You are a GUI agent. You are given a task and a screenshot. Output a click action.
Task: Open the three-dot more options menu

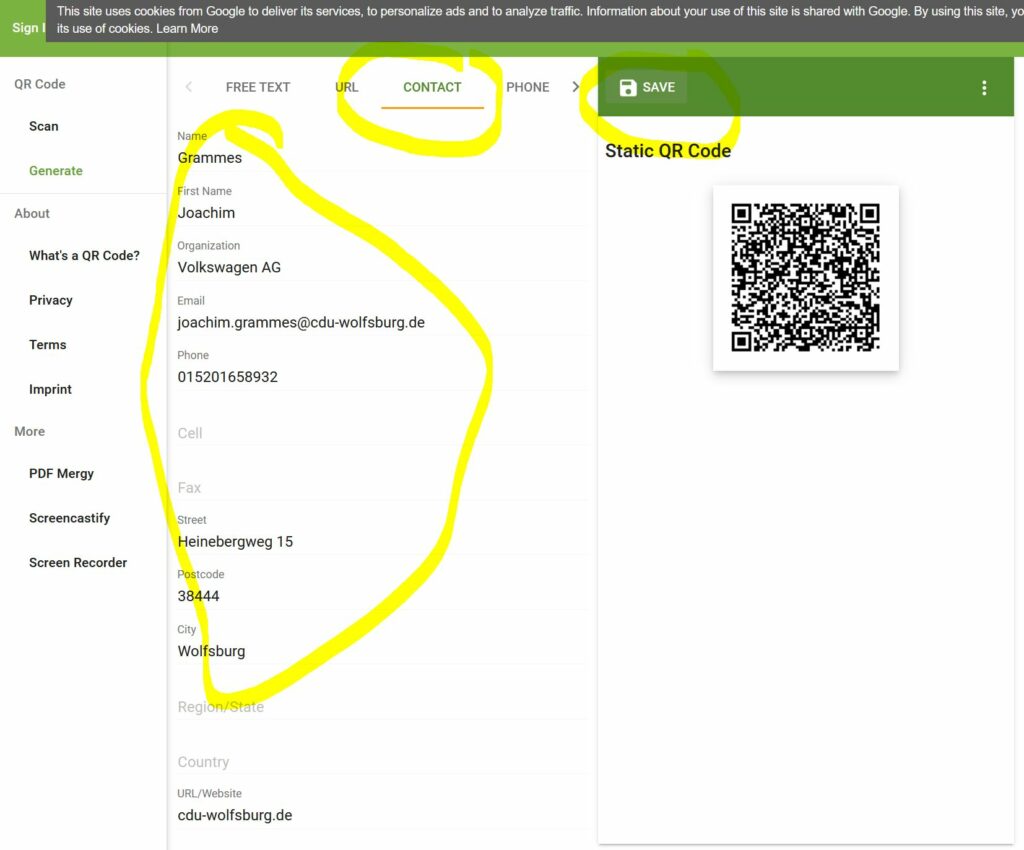[x=984, y=88]
